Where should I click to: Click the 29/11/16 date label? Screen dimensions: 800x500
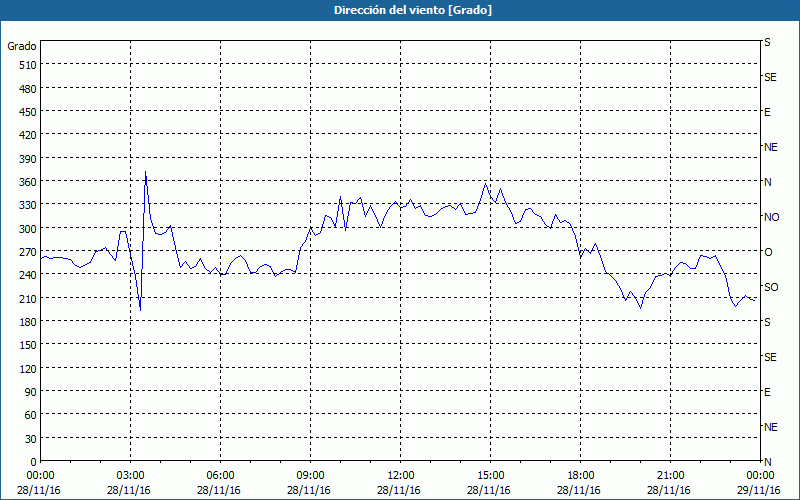[759, 490]
